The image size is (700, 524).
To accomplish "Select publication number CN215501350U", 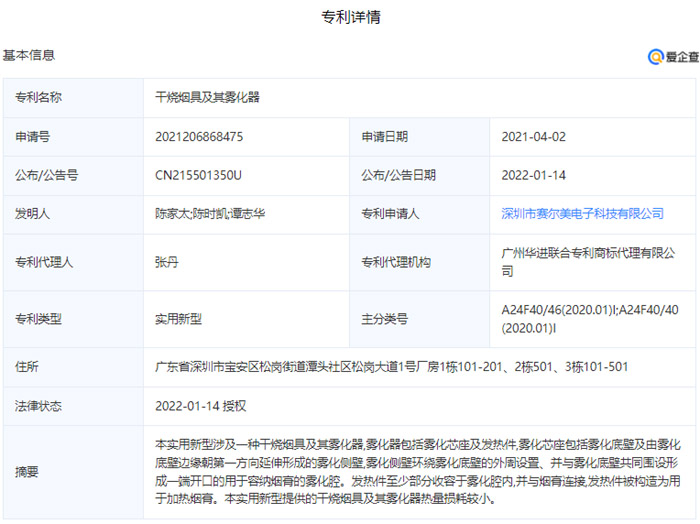I will [x=199, y=175].
